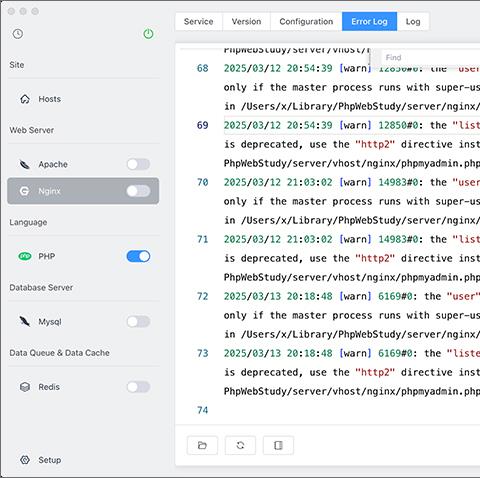480x478 pixels.
Task: Open log folder with folder icon button
Action: click(x=202, y=445)
